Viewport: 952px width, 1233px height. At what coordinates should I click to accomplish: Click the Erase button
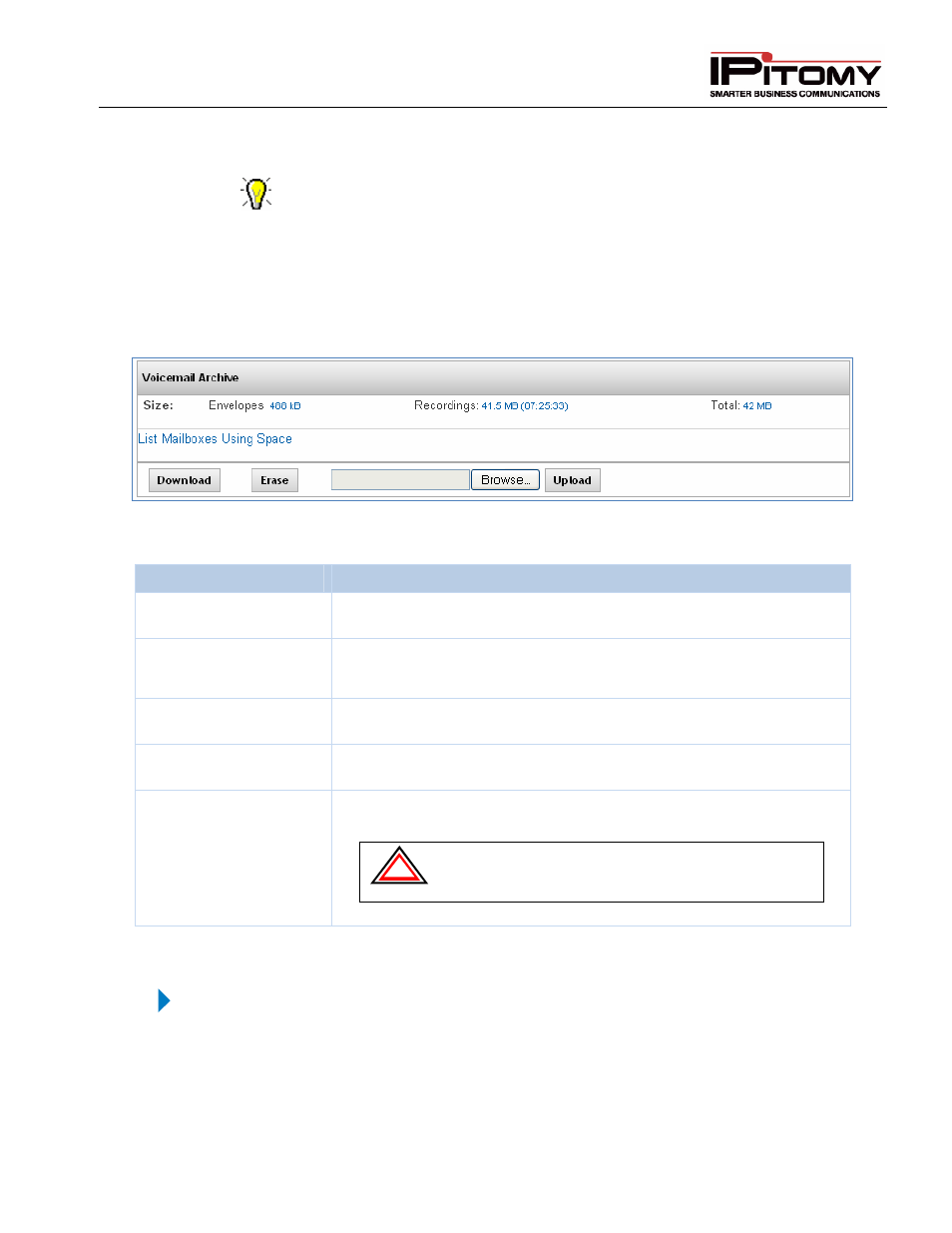(x=274, y=480)
